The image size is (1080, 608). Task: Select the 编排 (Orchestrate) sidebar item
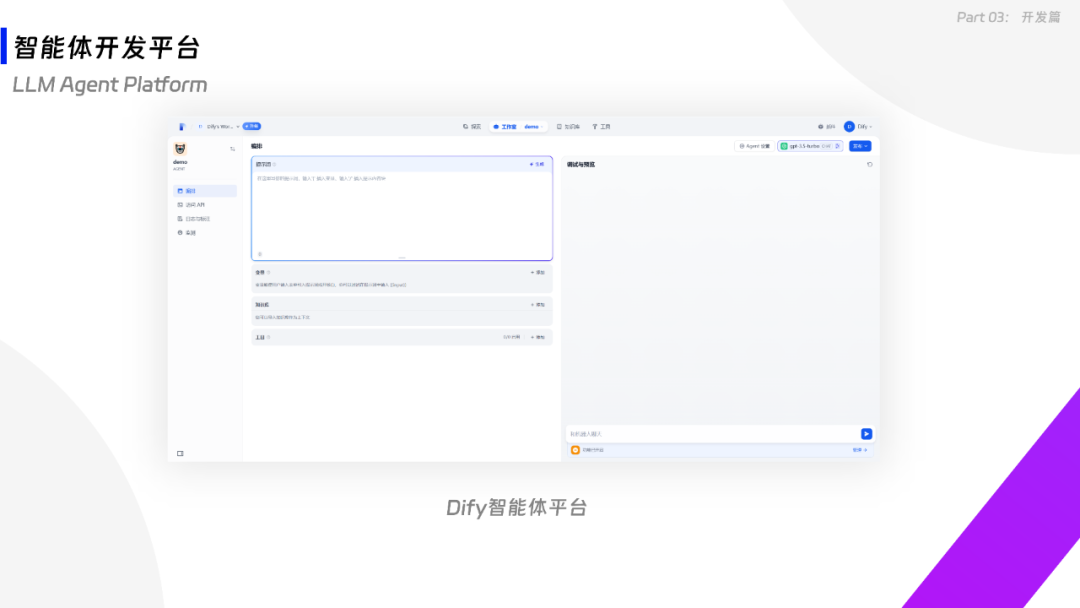click(205, 191)
